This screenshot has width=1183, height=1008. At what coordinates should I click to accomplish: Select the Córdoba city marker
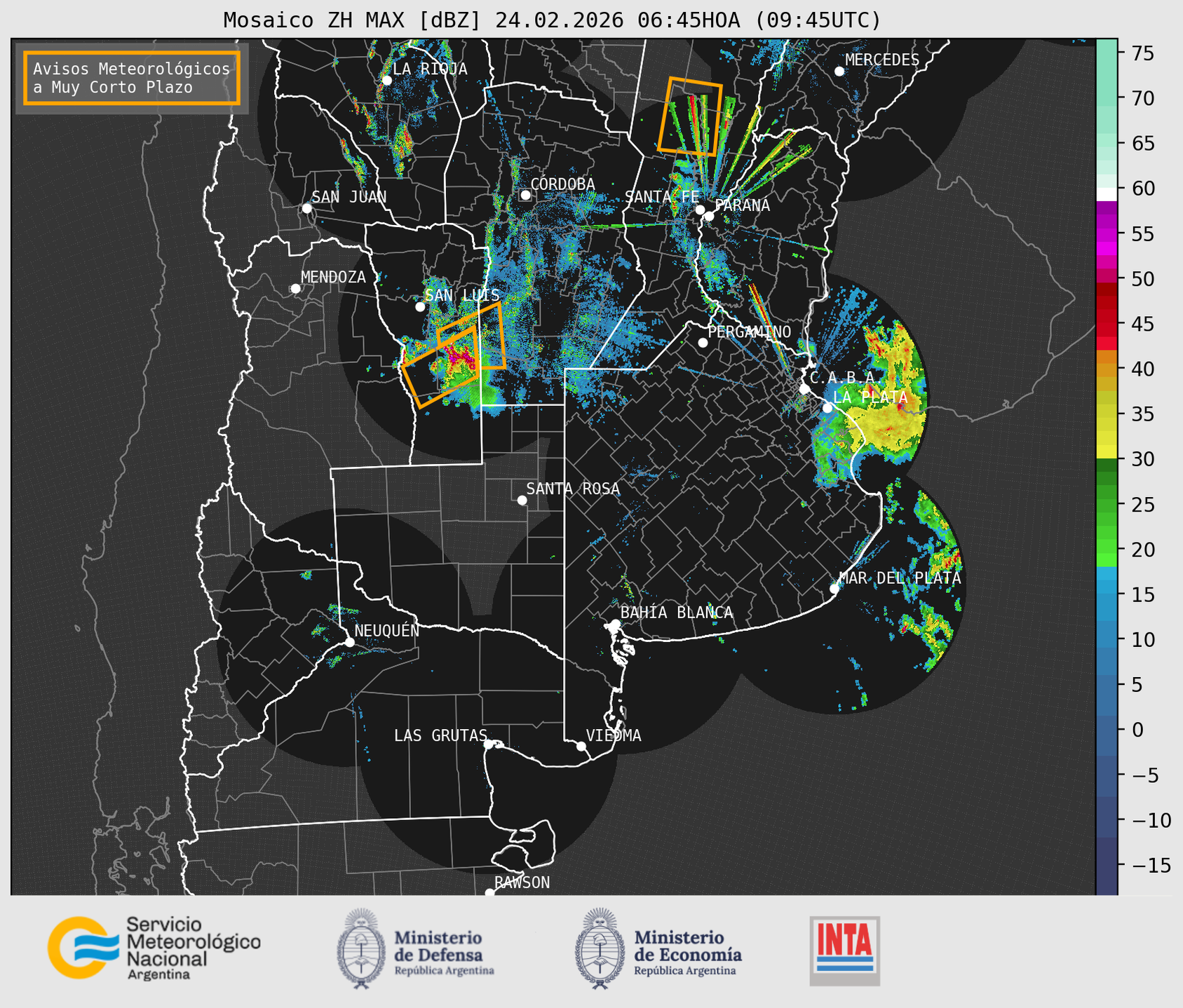click(525, 195)
